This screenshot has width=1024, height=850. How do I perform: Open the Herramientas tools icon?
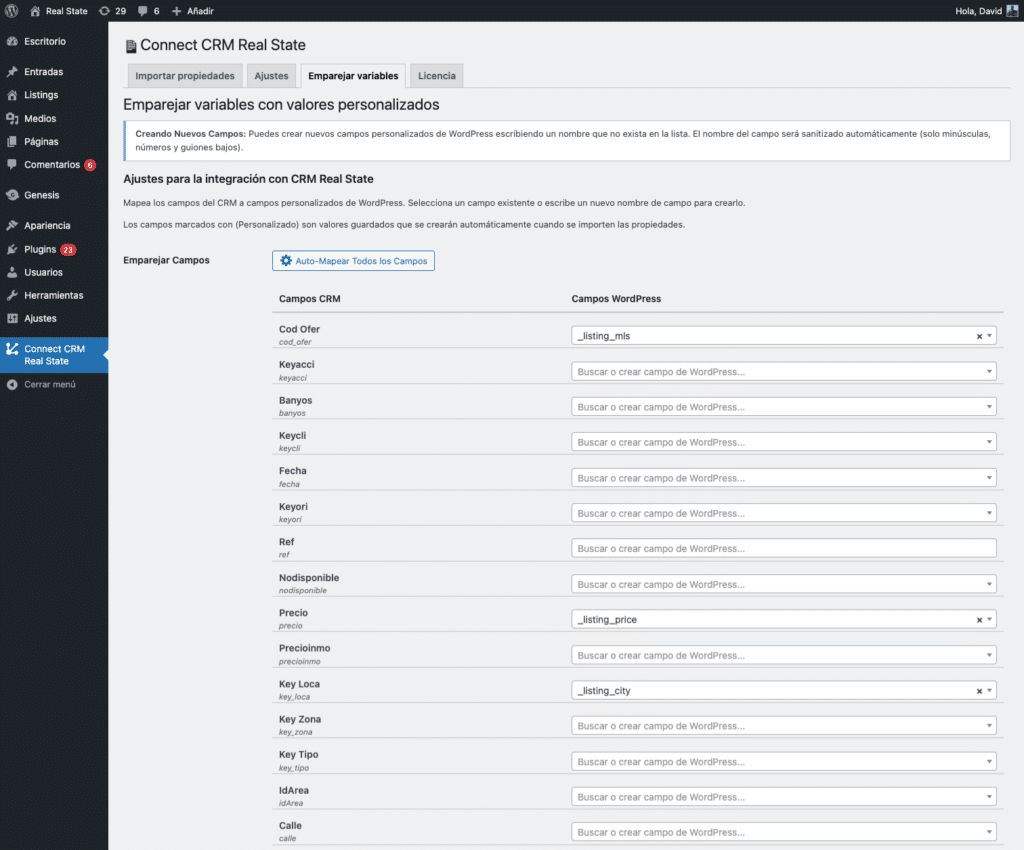tap(10, 295)
